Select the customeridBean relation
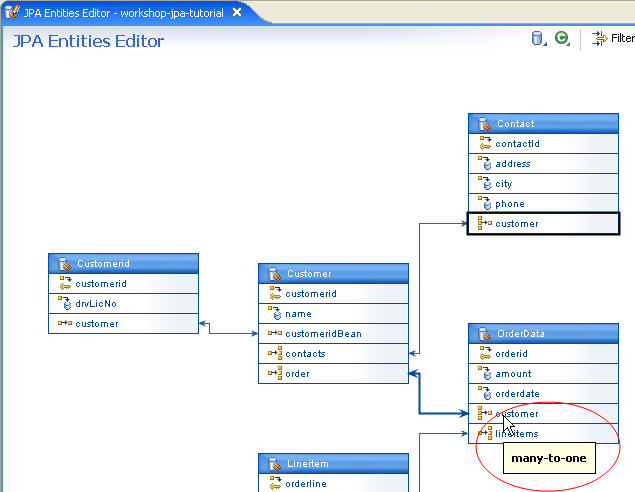The height and width of the screenshot is (492, 635). (333, 334)
